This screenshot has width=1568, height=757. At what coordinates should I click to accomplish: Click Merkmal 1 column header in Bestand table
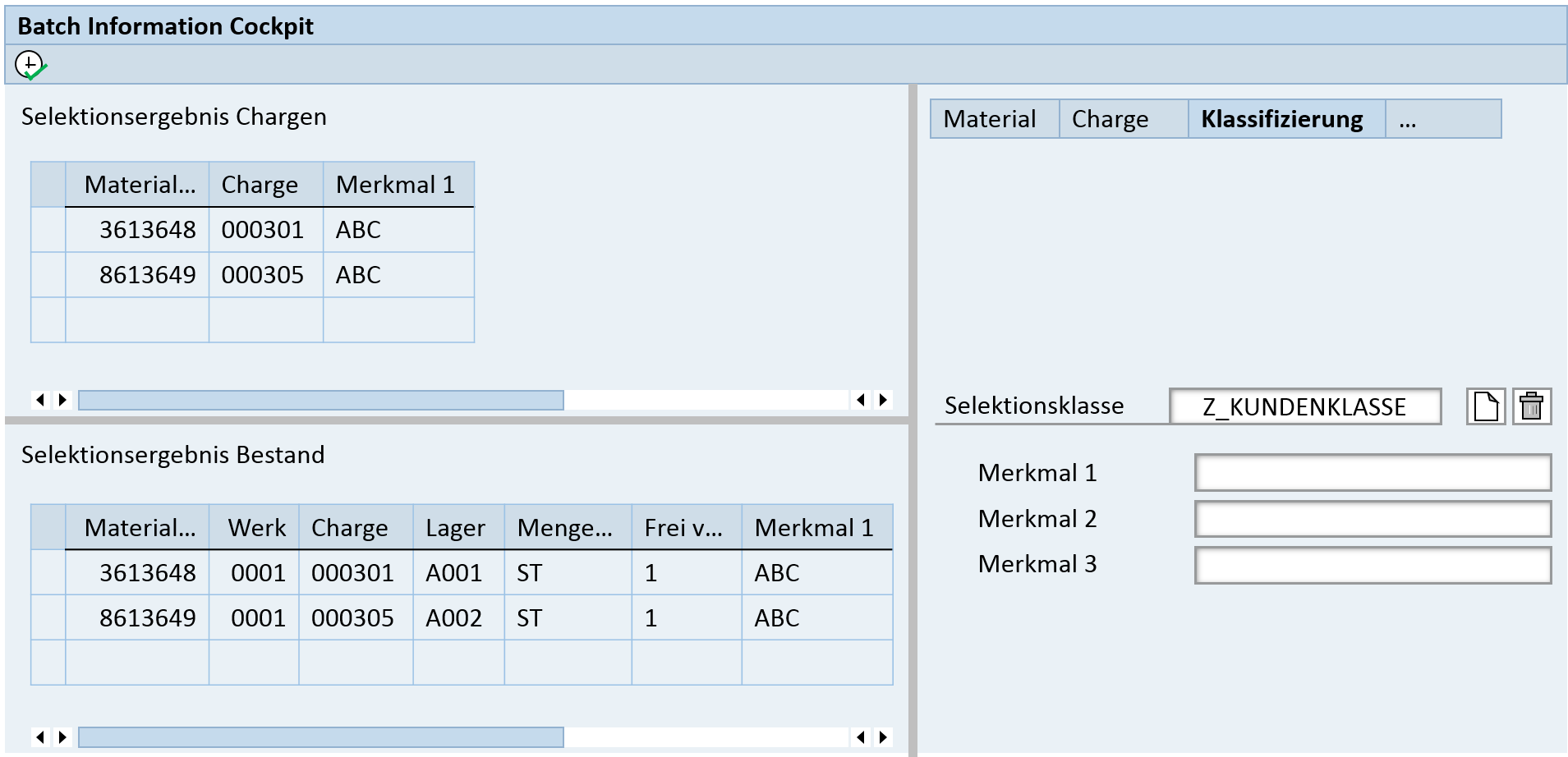(x=817, y=527)
